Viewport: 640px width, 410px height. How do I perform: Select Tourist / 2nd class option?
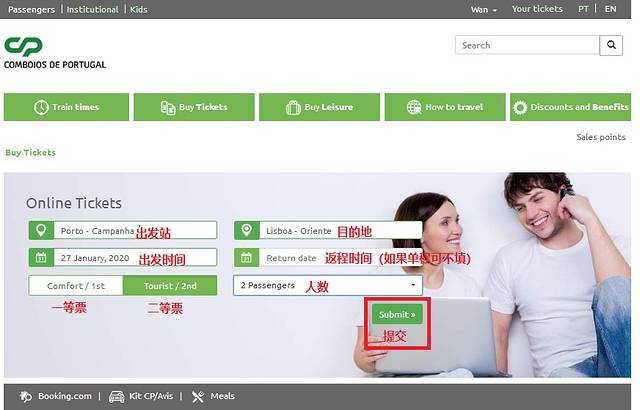[170, 286]
